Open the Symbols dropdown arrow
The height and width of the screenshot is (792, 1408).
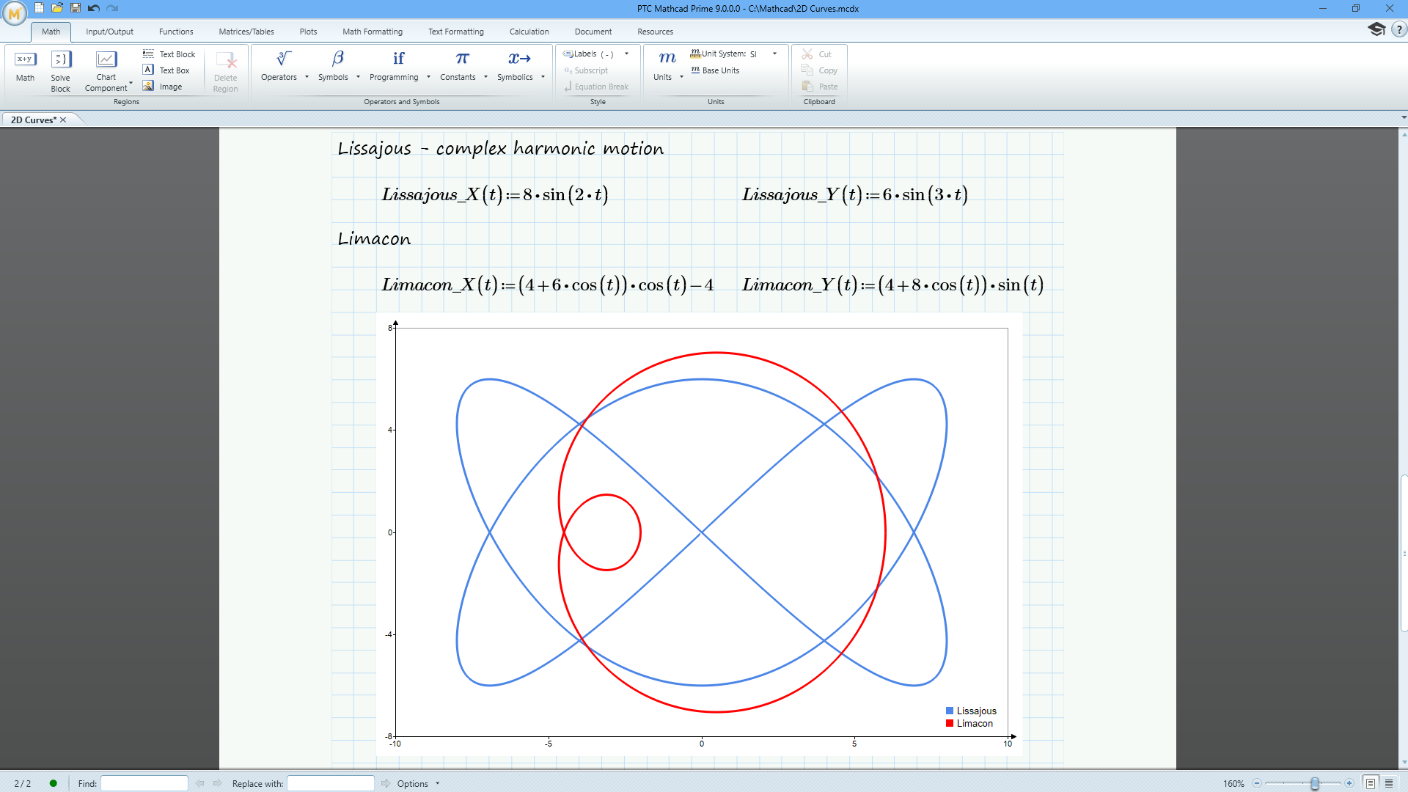click(x=357, y=76)
